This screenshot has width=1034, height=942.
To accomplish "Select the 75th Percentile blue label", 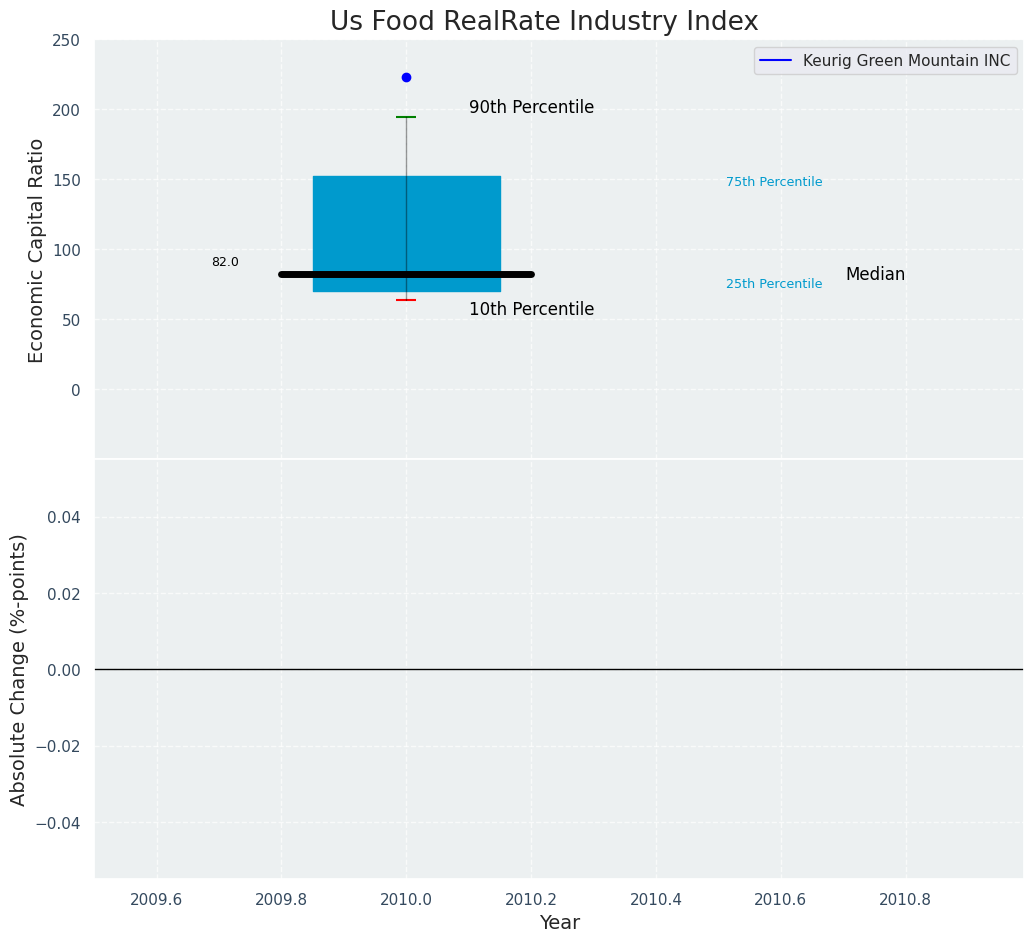I will click(774, 182).
